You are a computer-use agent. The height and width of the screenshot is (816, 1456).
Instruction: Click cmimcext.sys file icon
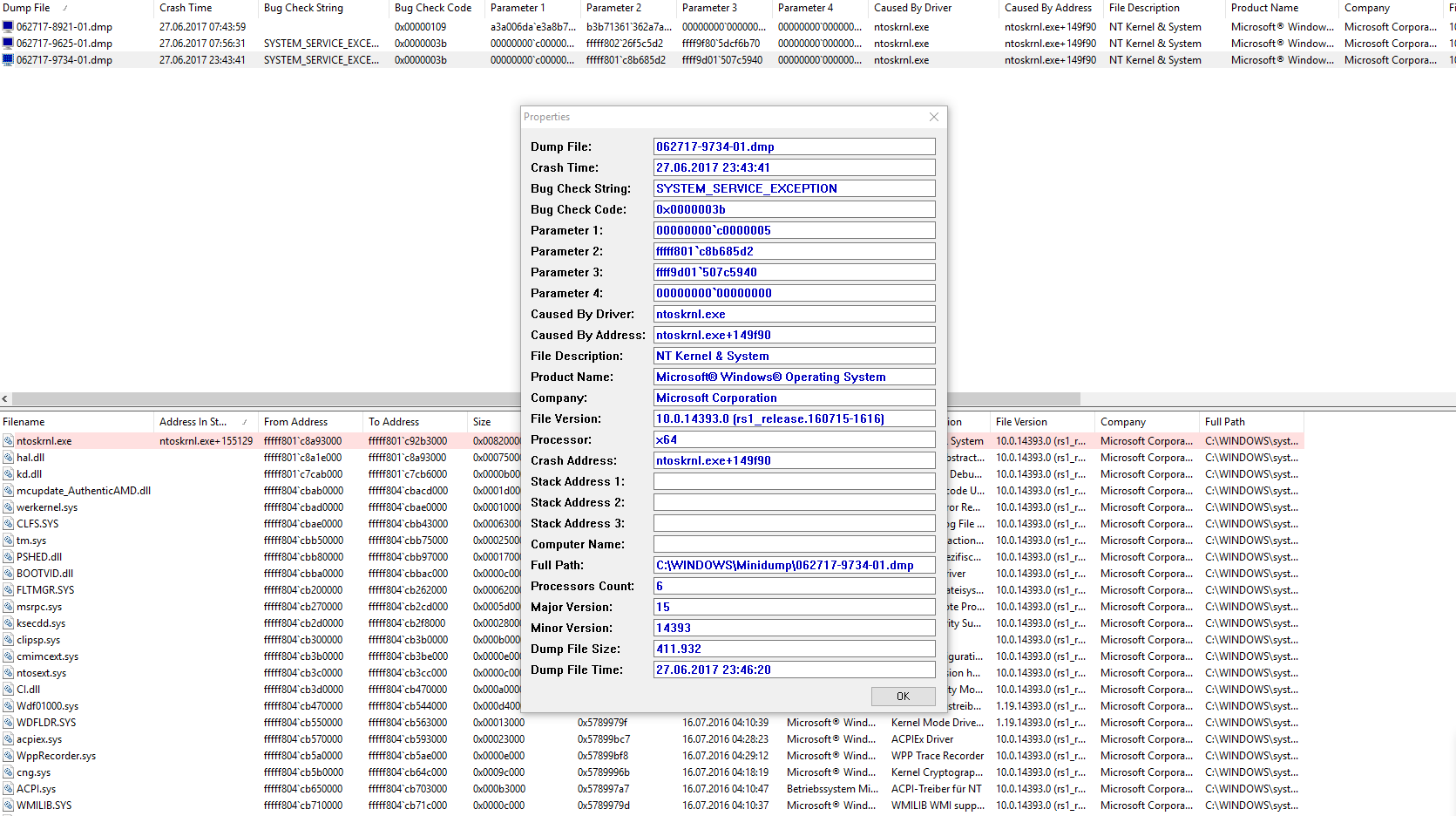[8, 656]
